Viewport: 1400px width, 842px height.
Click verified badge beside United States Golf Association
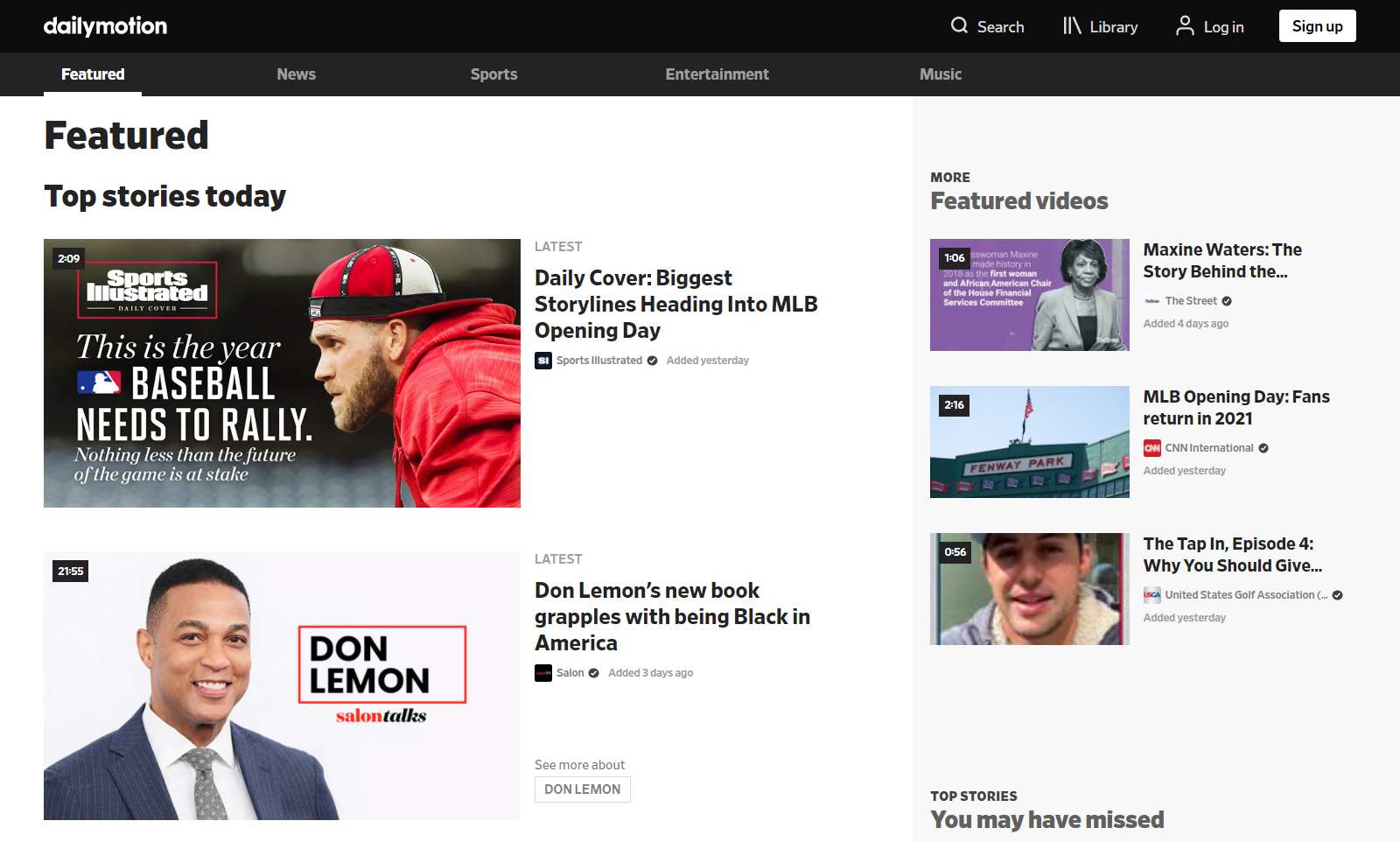click(x=1337, y=595)
